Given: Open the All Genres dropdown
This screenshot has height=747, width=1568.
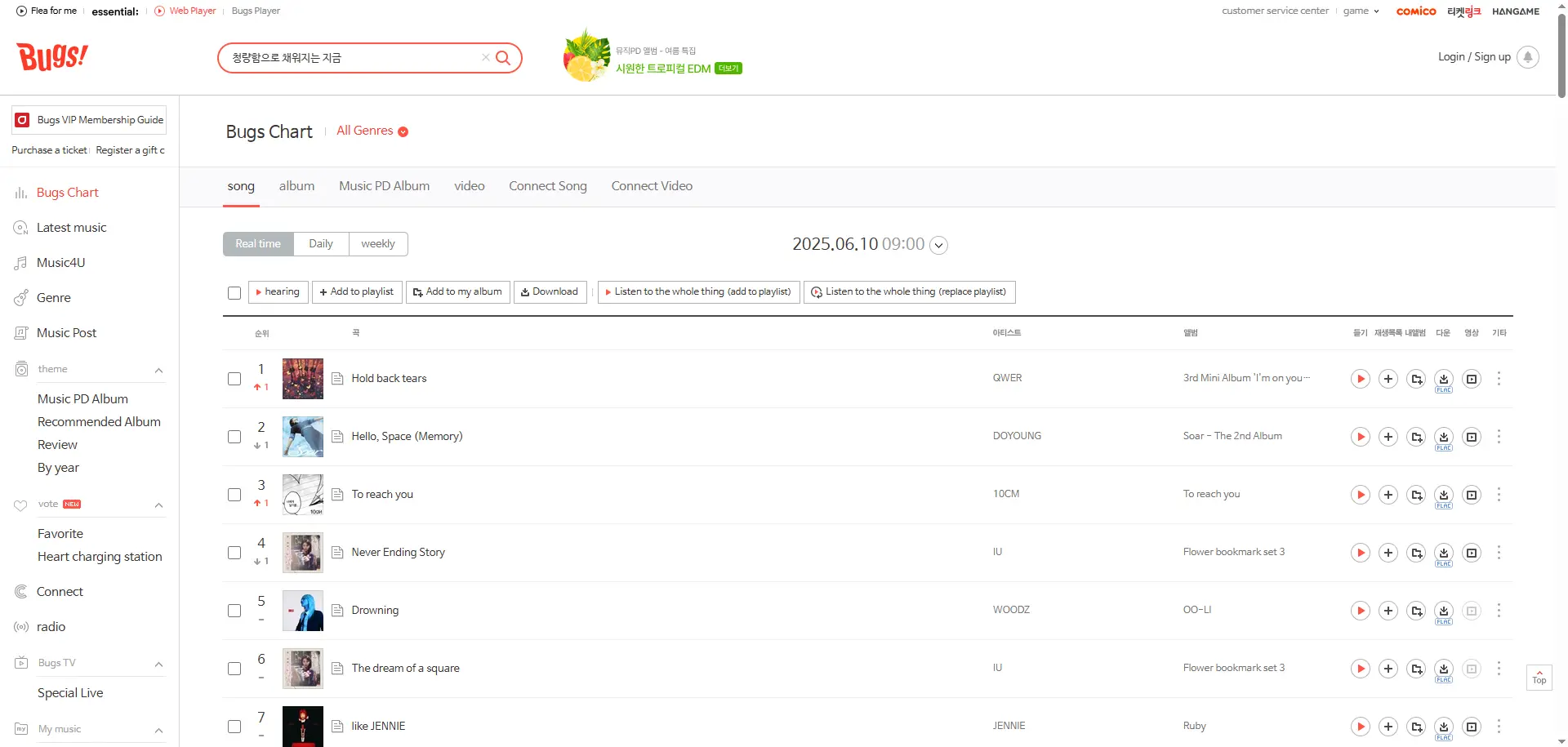Looking at the screenshot, I should pos(372,131).
